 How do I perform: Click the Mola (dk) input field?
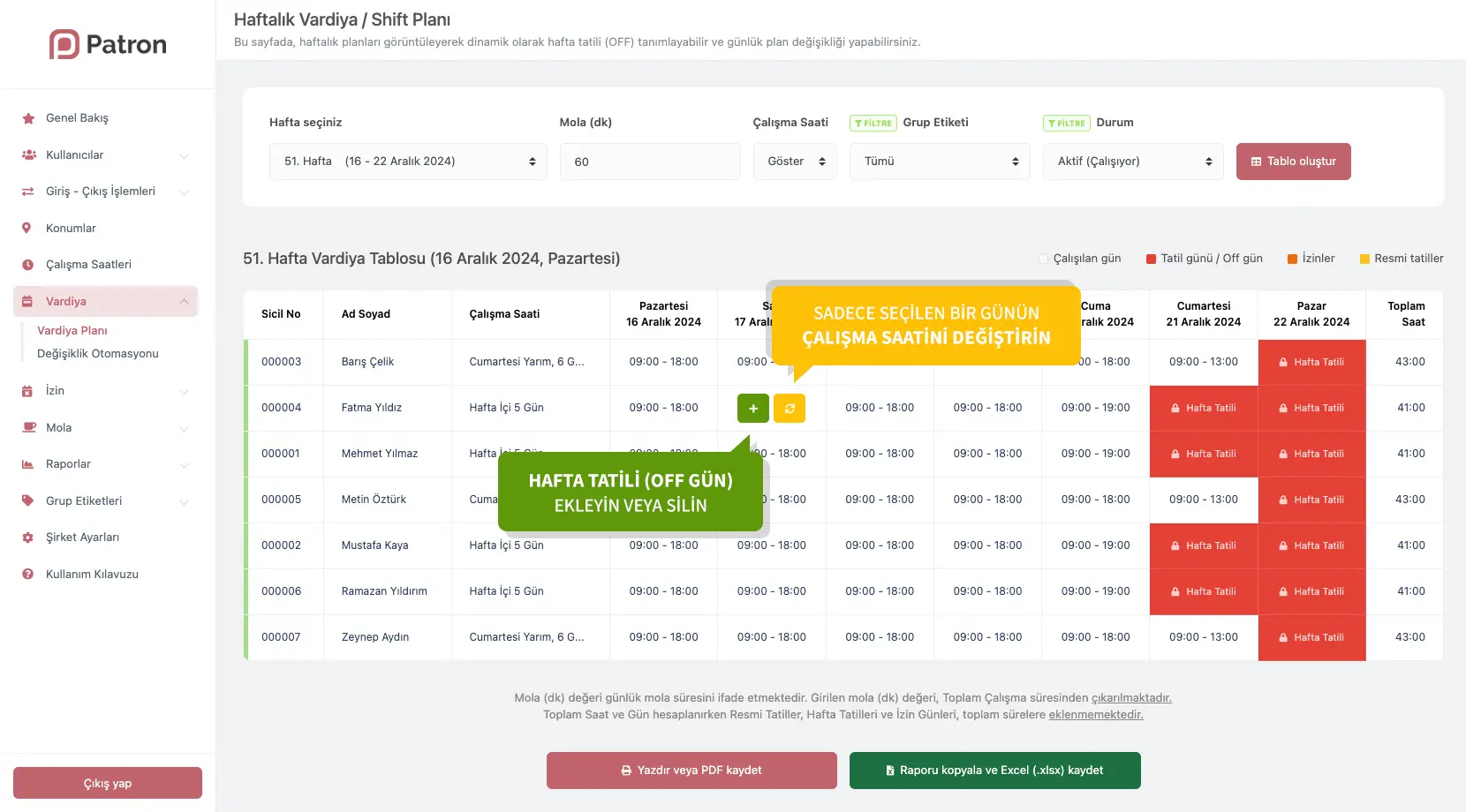[x=650, y=162]
